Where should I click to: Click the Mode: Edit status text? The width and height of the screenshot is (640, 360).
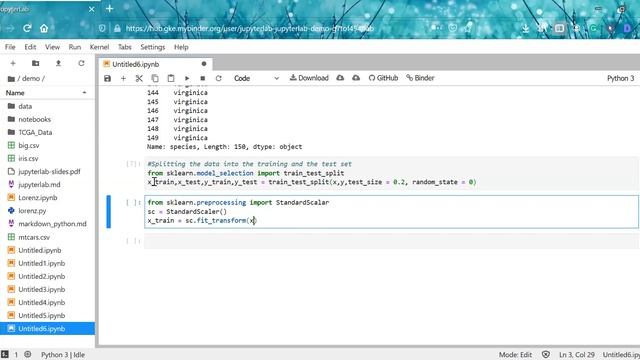[x=515, y=355]
